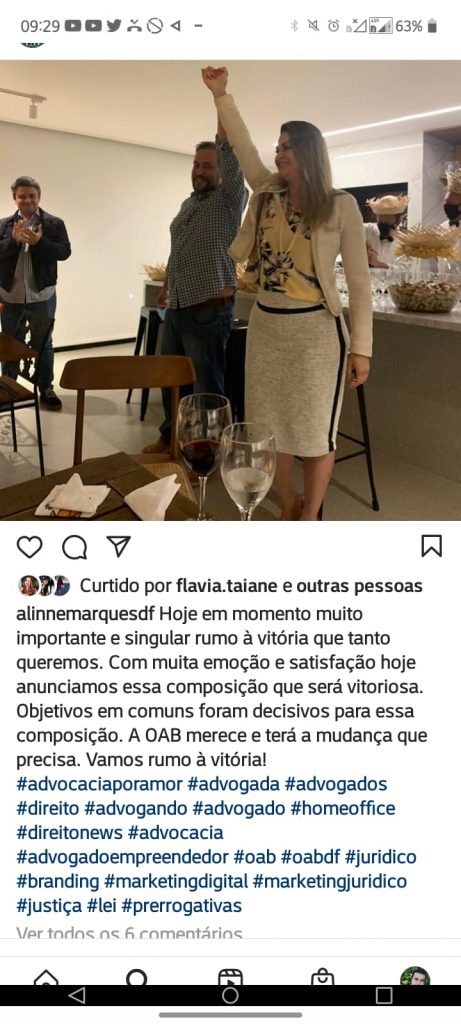461x1024 pixels.
Task: Open Search magnifier in bottom bar
Action: (136, 977)
